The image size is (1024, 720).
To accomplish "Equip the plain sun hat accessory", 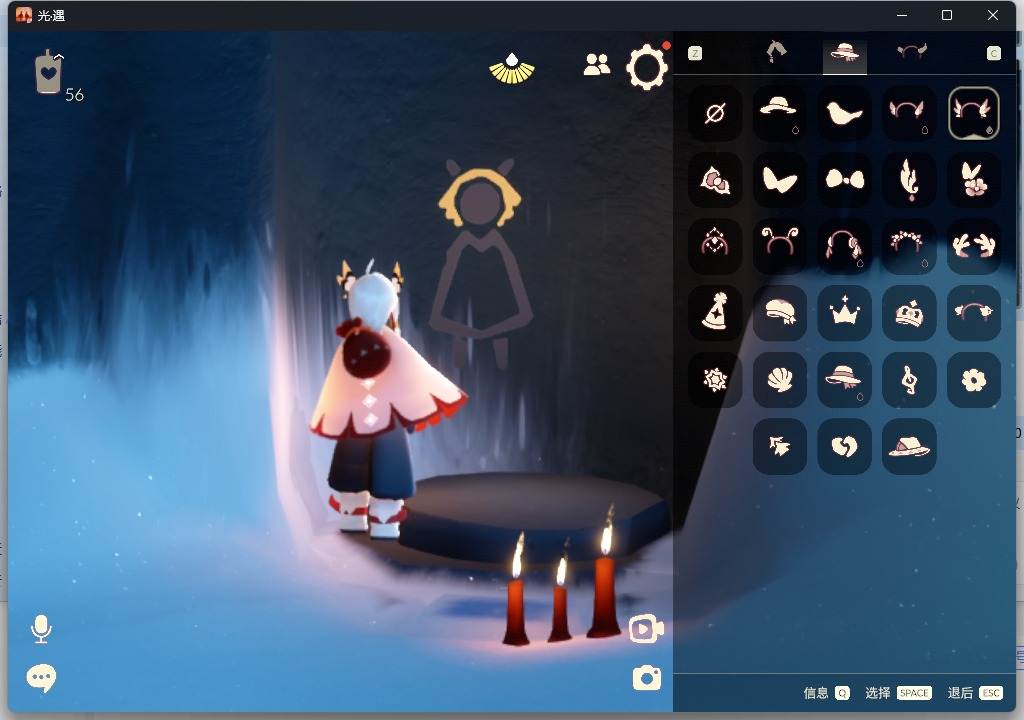I will [779, 113].
